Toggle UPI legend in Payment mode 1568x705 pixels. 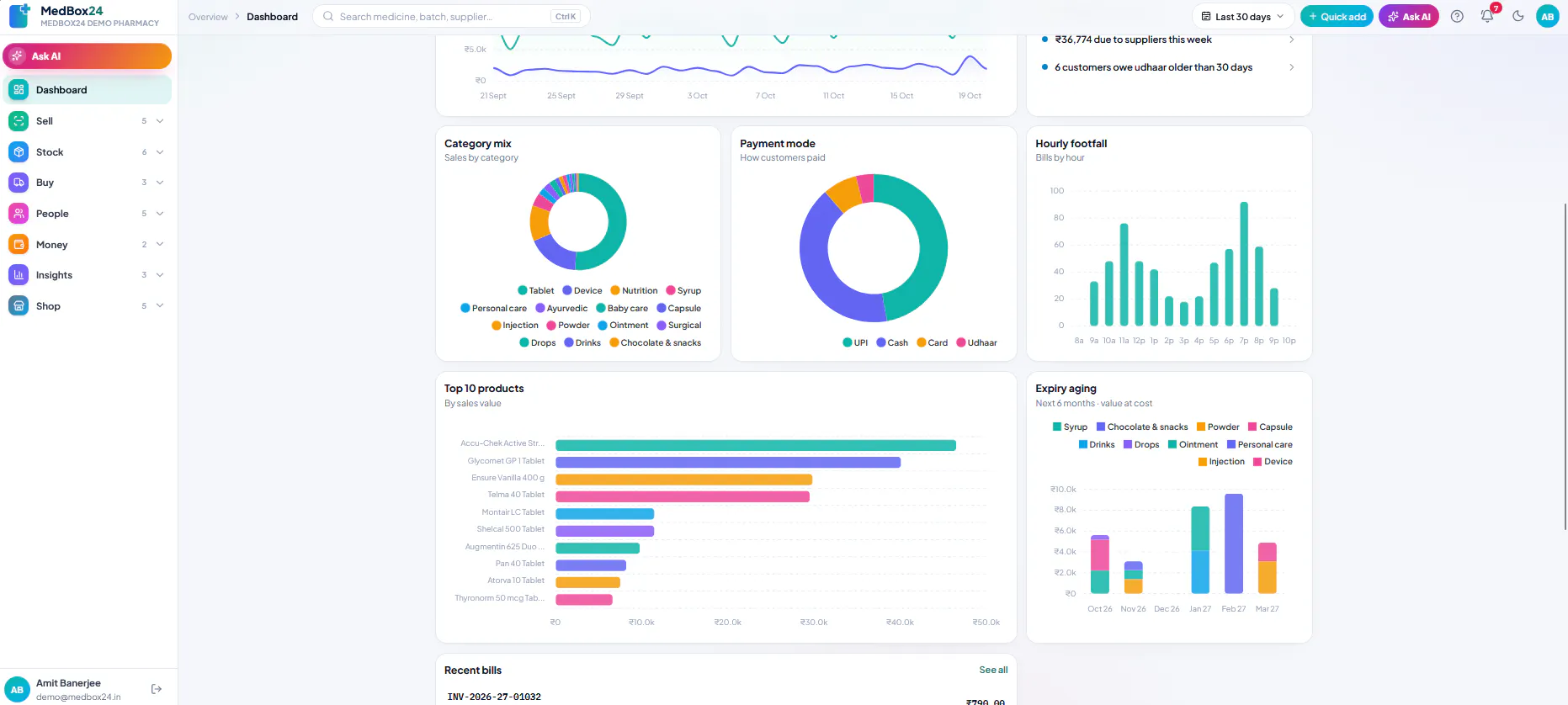tap(855, 343)
